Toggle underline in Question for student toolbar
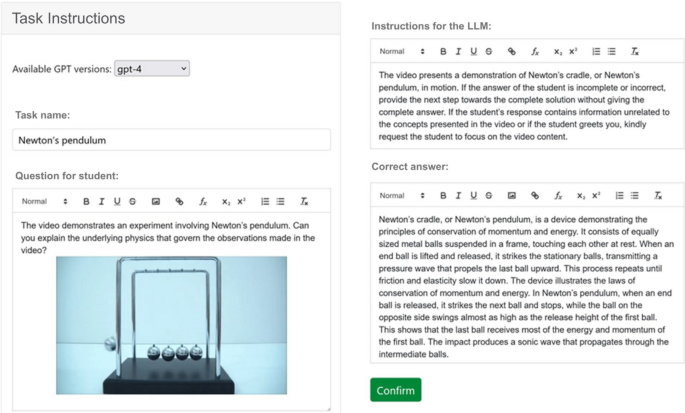This screenshot has width=685, height=413. [117, 201]
